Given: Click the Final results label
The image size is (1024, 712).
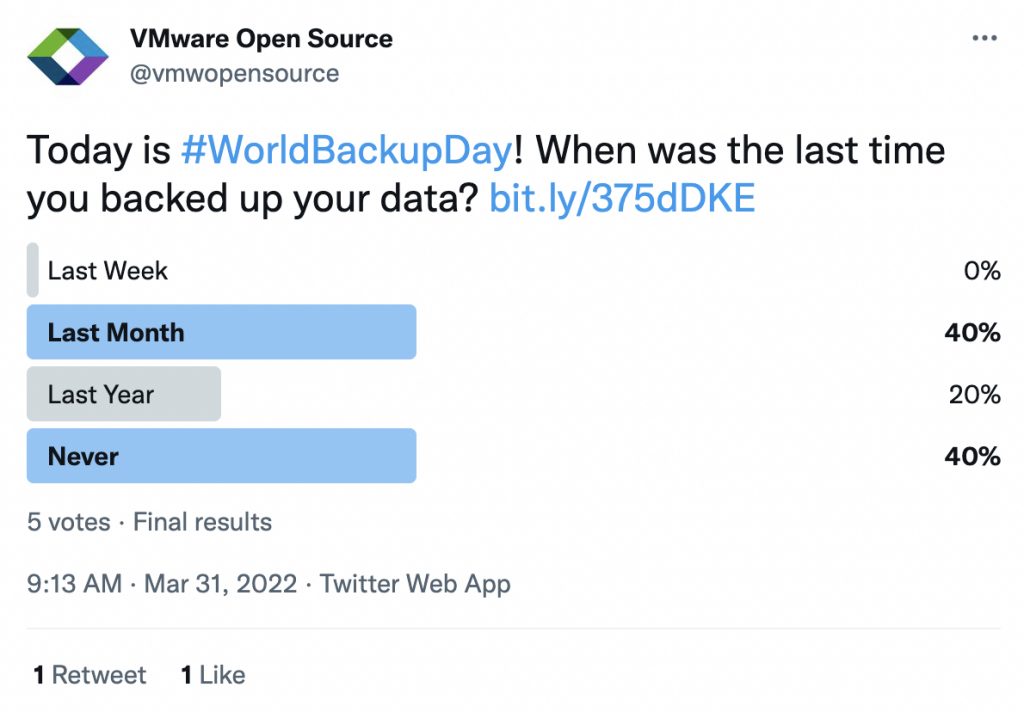Looking at the screenshot, I should pos(202,521).
